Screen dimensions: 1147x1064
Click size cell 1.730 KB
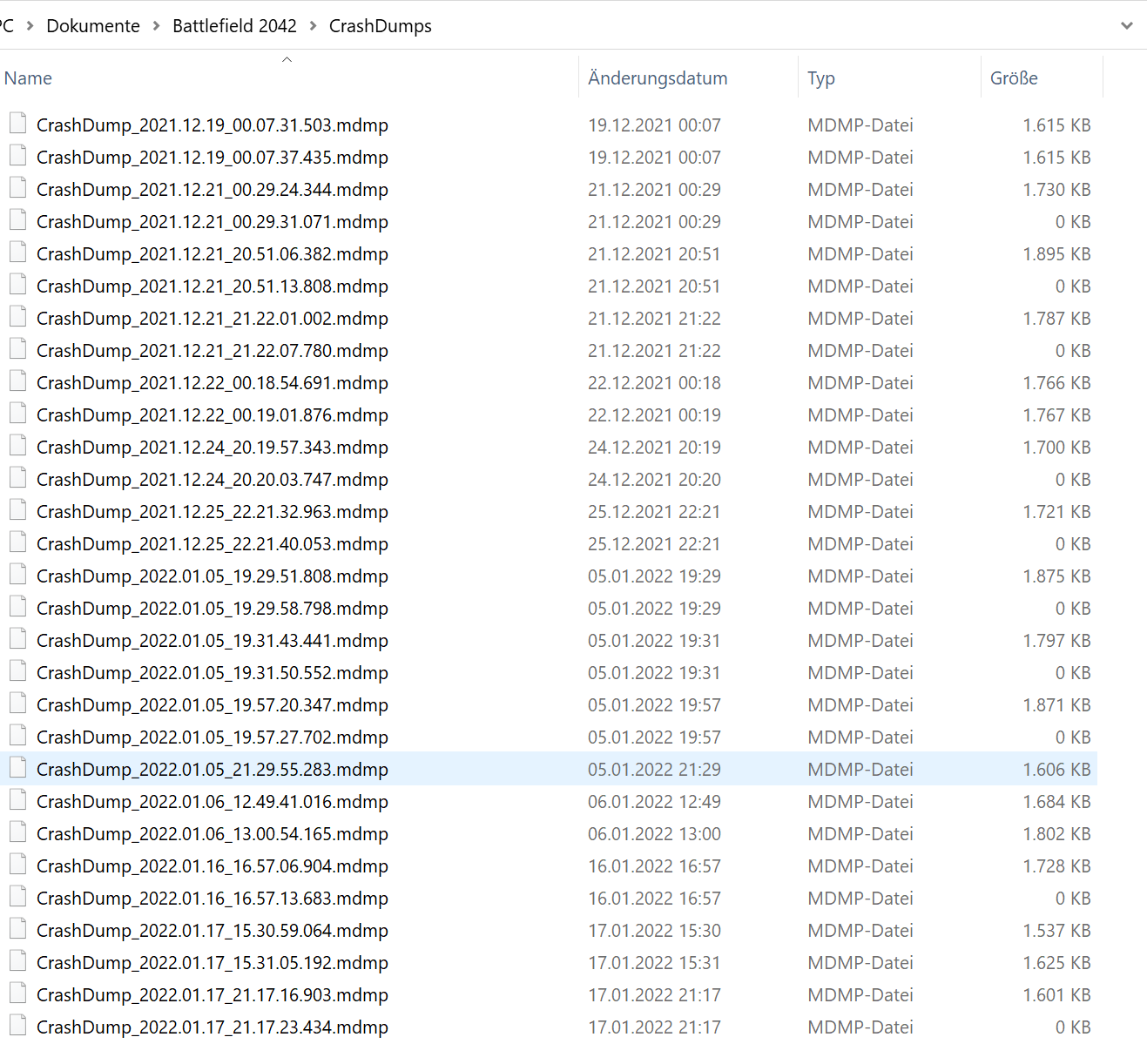pyautogui.click(x=1056, y=189)
